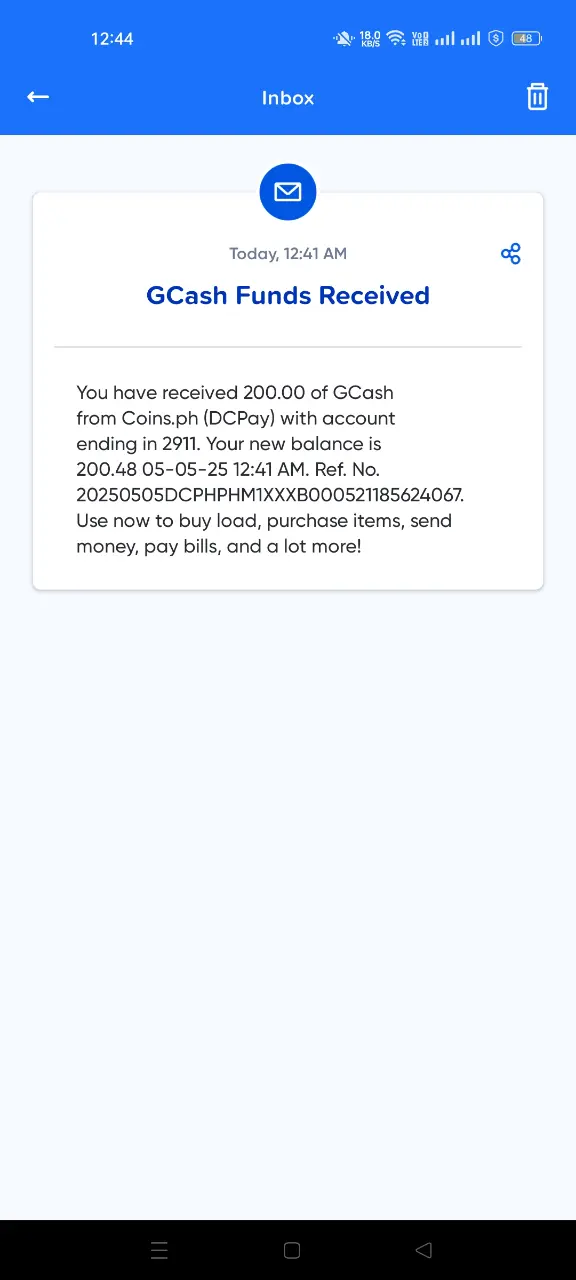Open recent apps from navigation bar

pyautogui.click(x=159, y=1250)
